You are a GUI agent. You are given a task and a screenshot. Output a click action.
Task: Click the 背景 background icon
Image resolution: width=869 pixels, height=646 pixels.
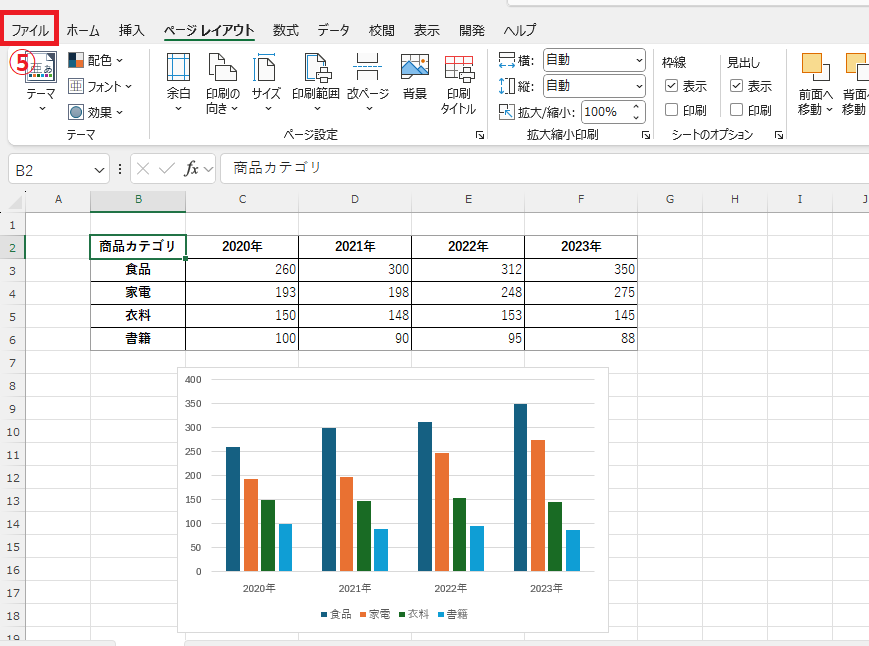(415, 66)
